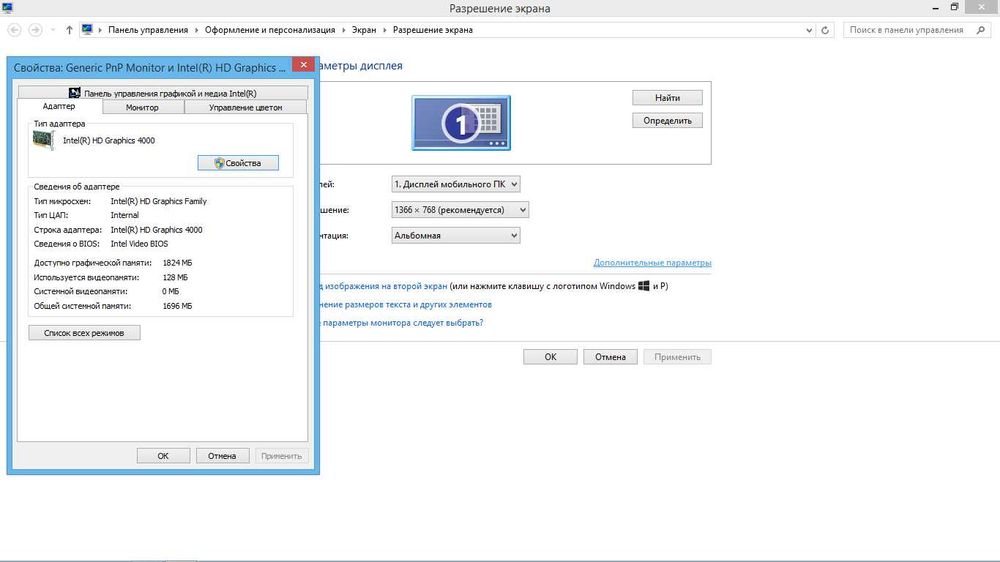Image resolution: width=1000 pixels, height=562 pixels.
Task: Click Список всех режимов button
Action: point(84,333)
